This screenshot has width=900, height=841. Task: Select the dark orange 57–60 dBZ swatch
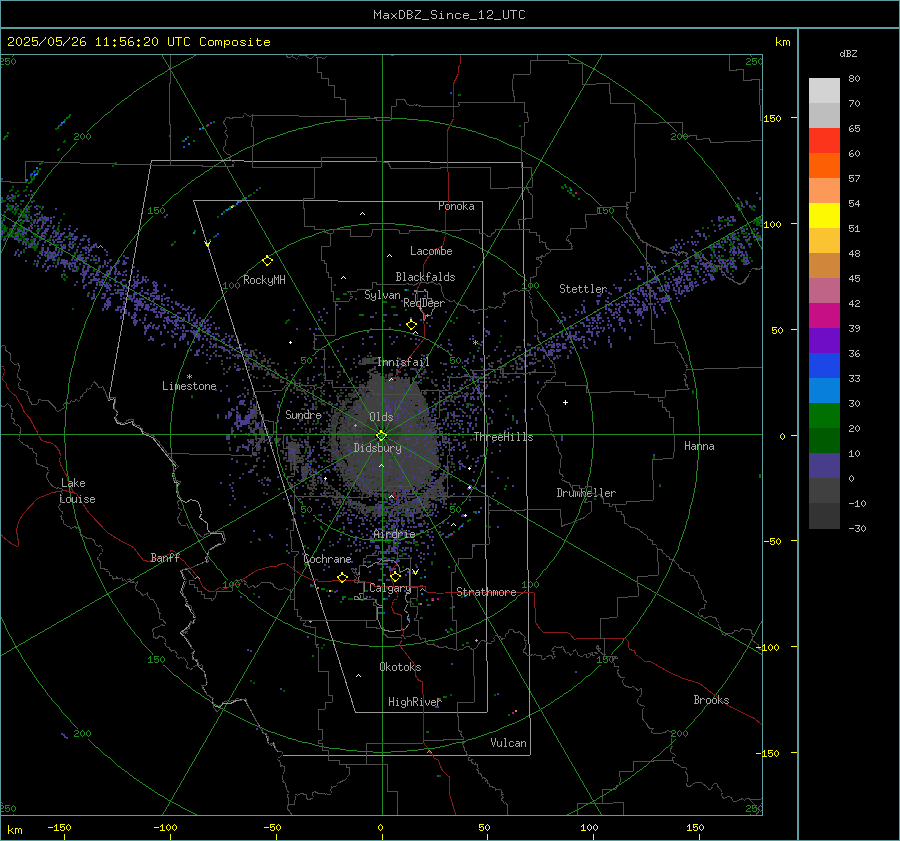pos(824,166)
